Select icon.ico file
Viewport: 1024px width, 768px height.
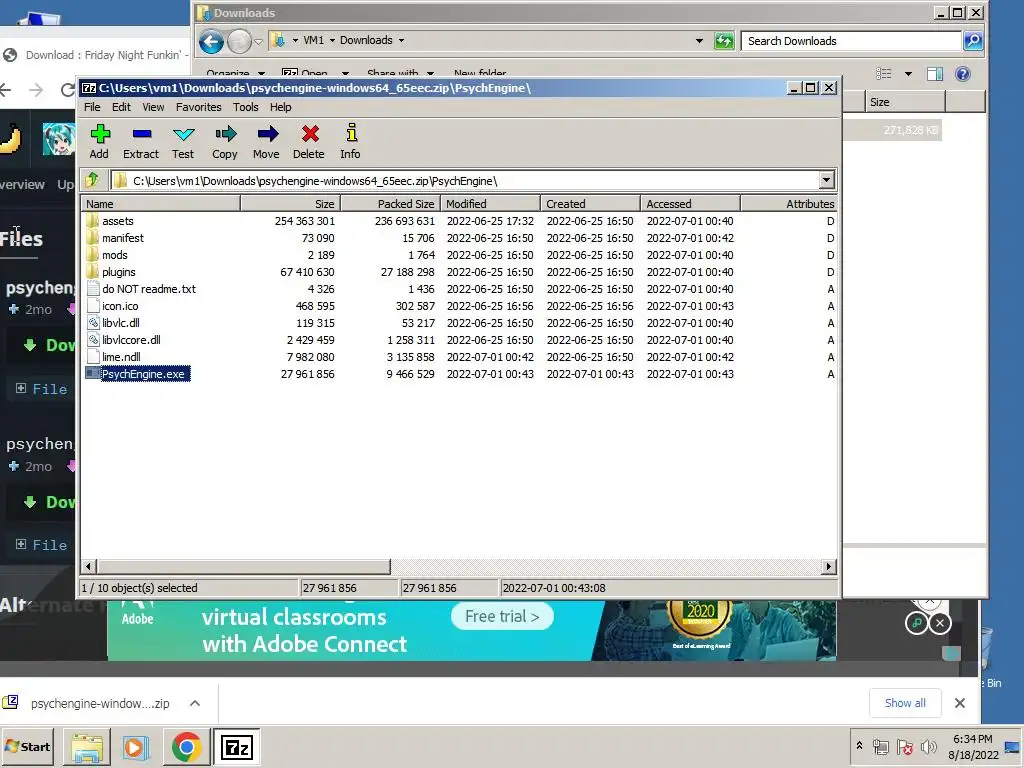pos(120,306)
